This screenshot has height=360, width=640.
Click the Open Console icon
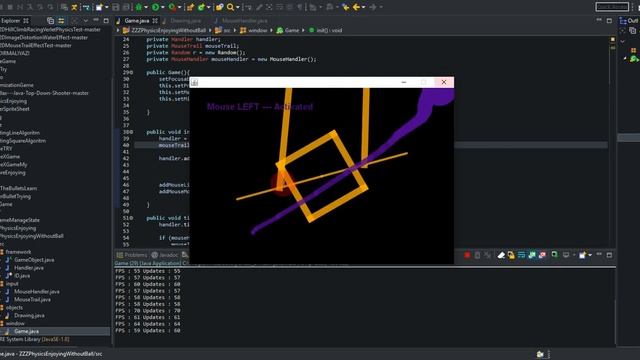pyautogui.click(x=582, y=255)
